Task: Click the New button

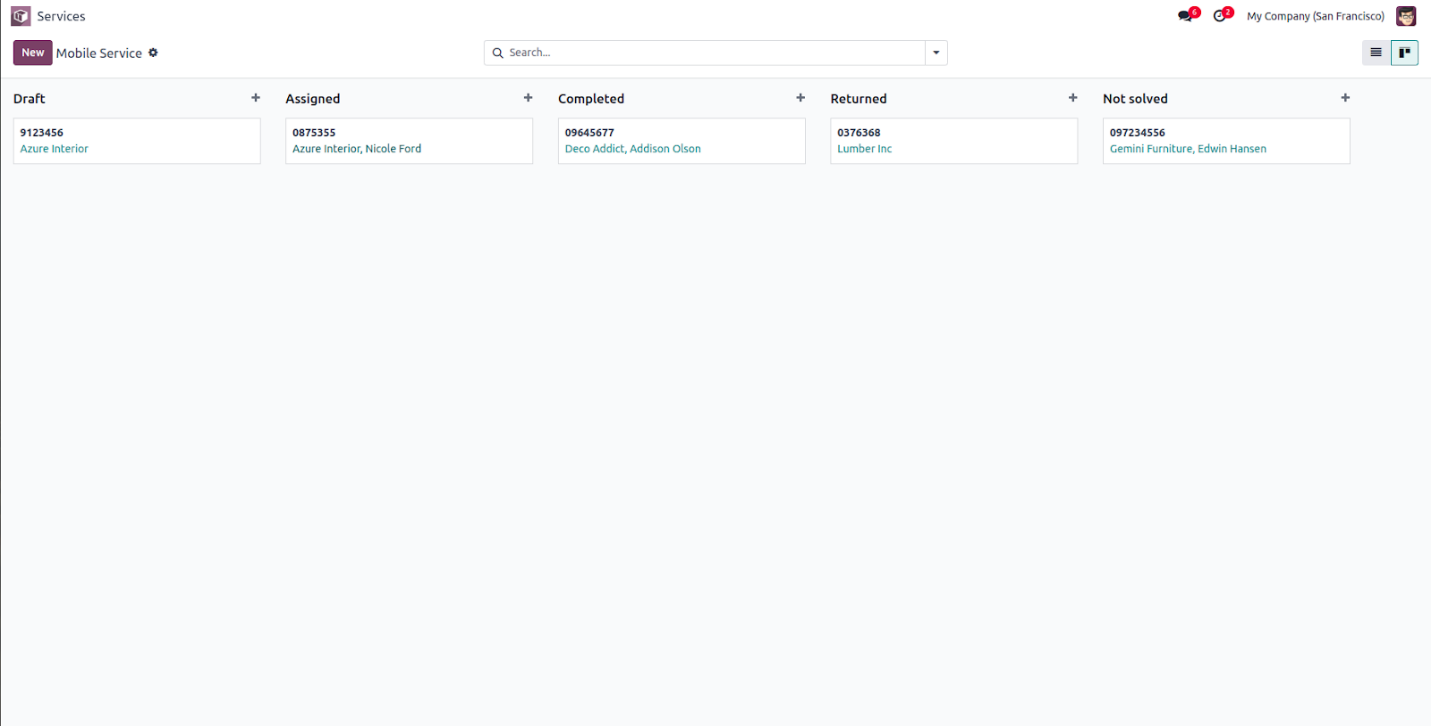Action: 33,53
